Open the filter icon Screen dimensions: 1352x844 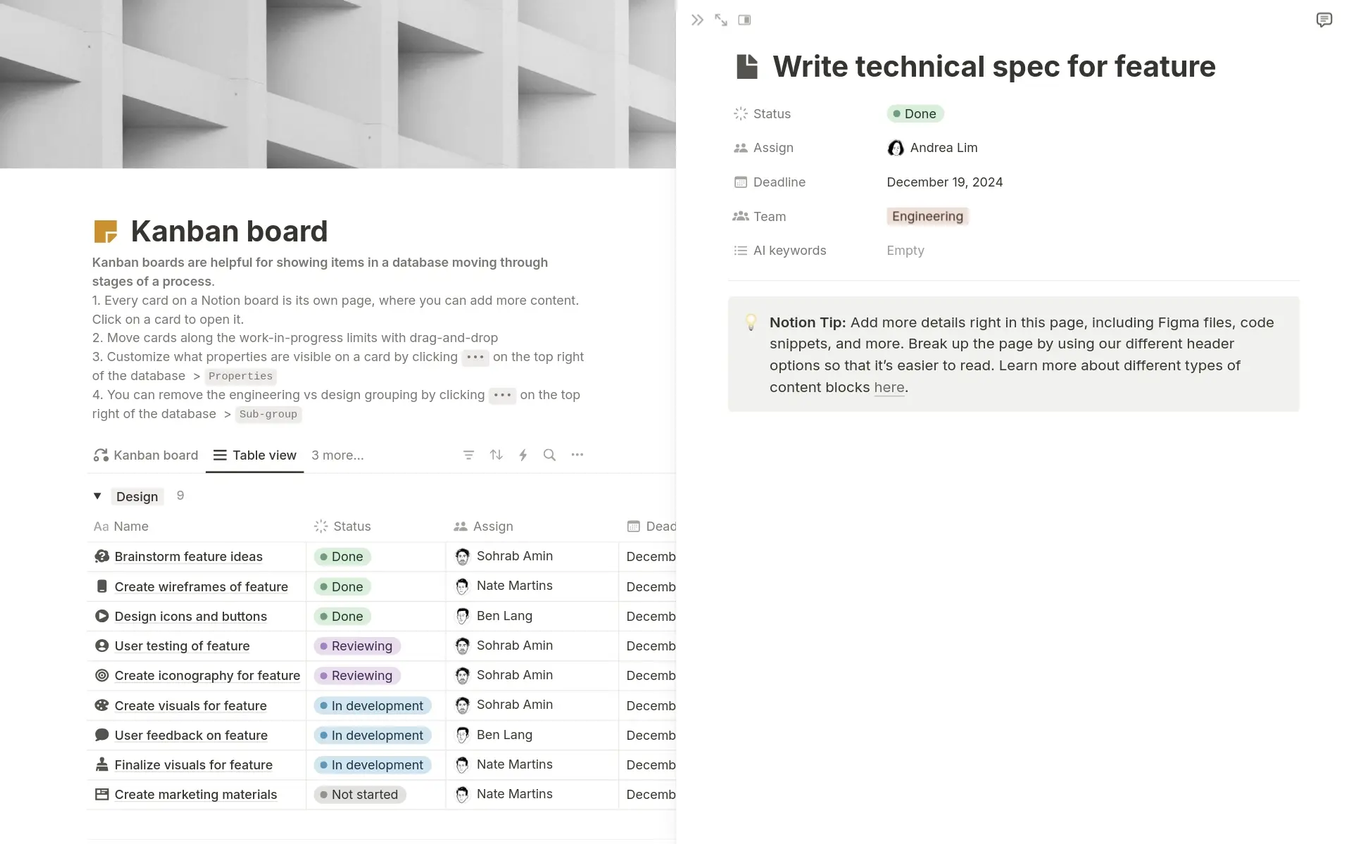pos(468,455)
